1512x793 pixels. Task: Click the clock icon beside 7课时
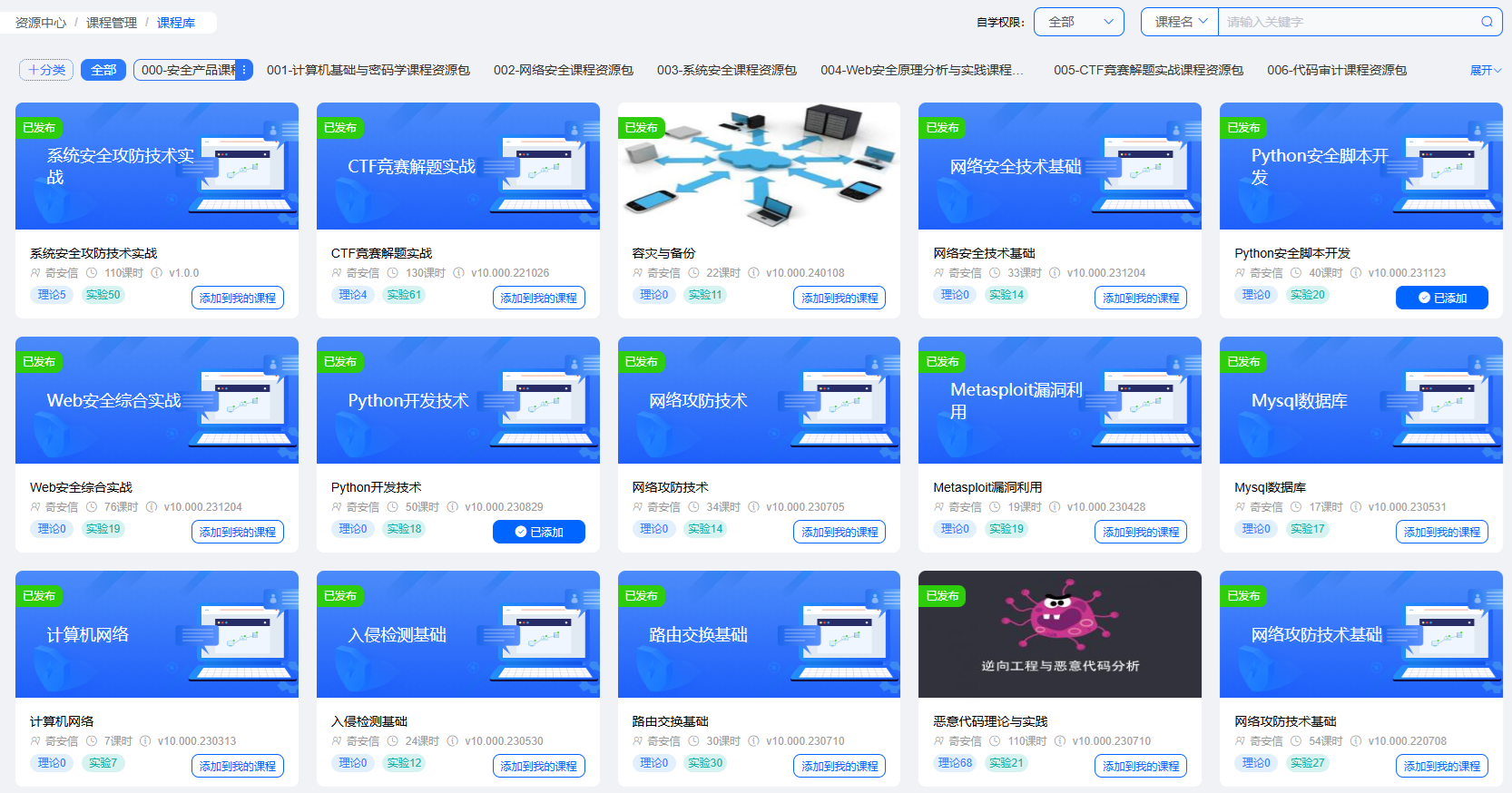92,741
